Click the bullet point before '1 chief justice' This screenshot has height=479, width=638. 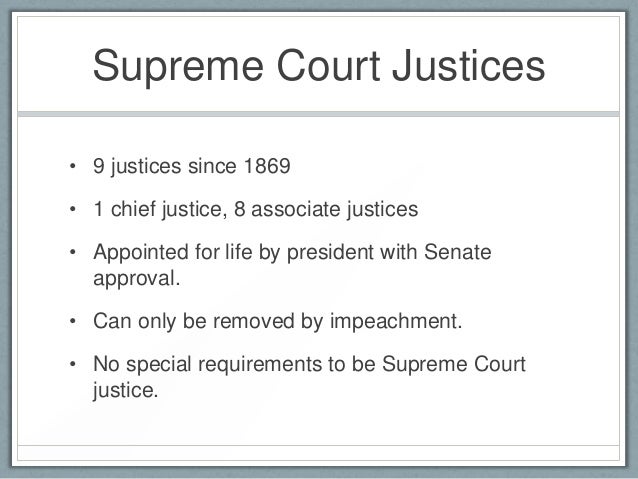[73, 209]
